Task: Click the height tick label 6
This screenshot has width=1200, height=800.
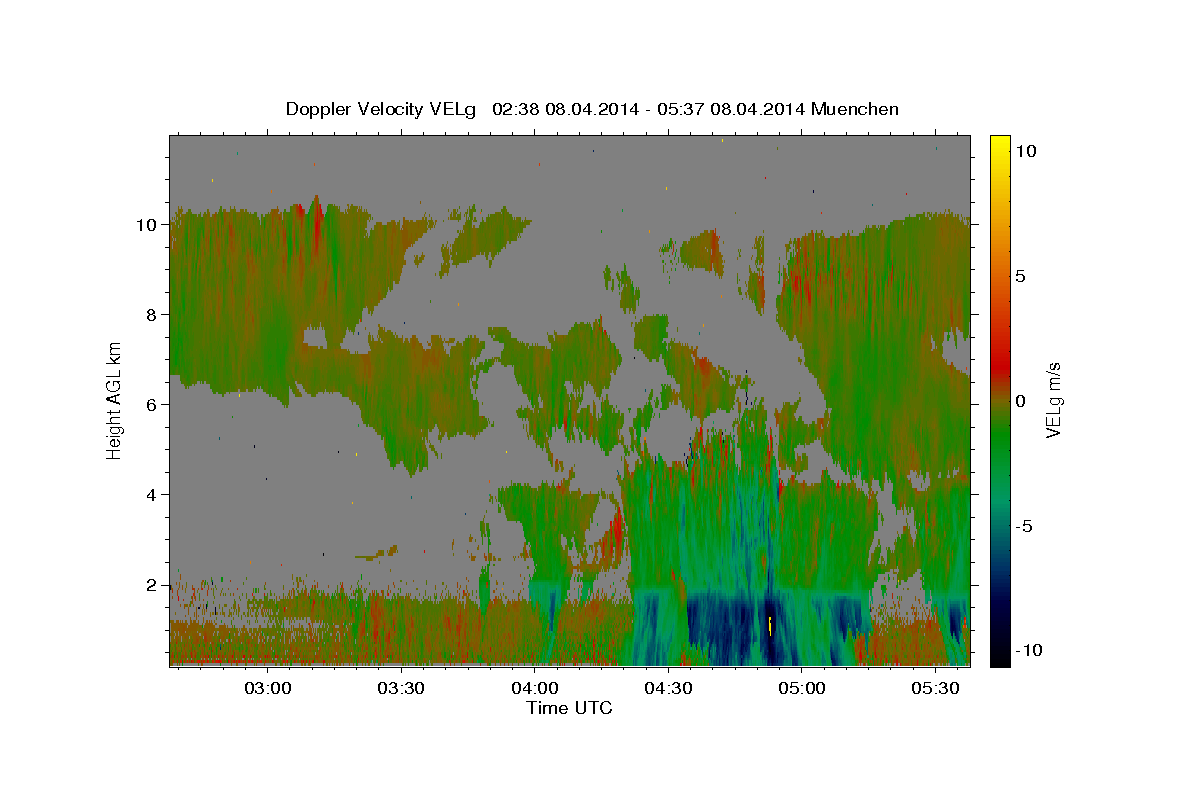Action: tap(152, 405)
